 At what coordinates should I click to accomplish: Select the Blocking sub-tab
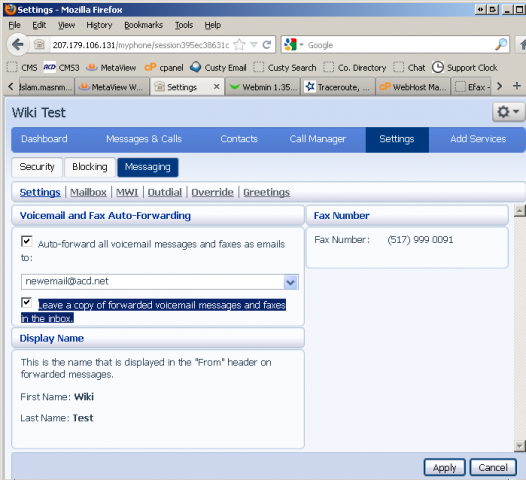[x=90, y=167]
